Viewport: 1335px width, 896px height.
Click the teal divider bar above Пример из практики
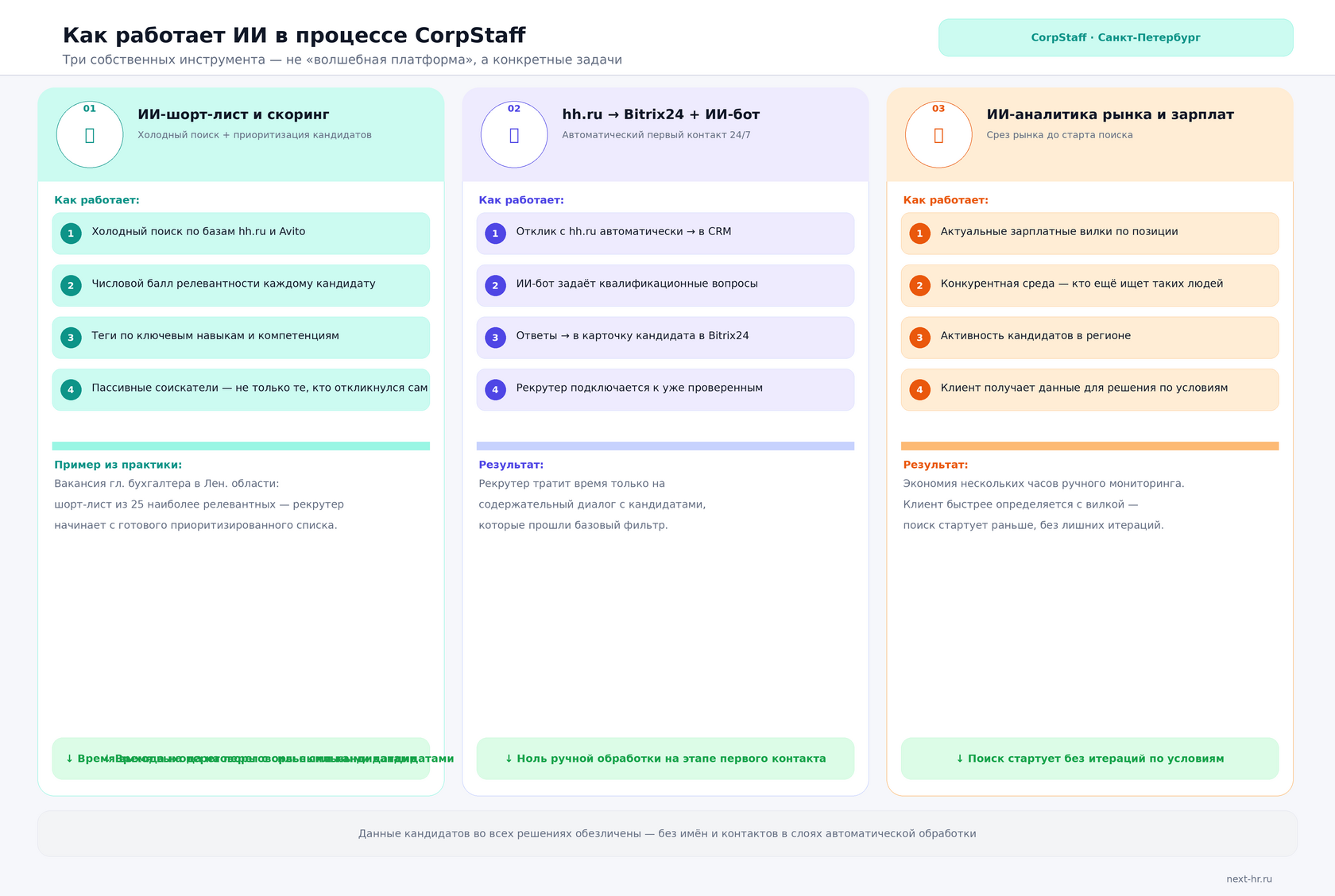pyautogui.click(x=241, y=446)
